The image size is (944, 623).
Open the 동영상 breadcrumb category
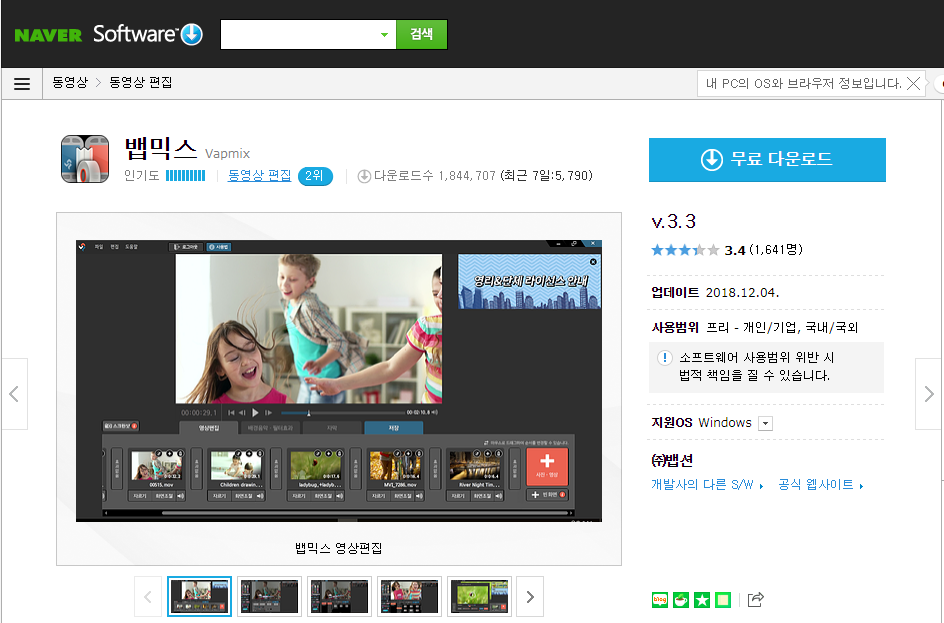tap(70, 82)
